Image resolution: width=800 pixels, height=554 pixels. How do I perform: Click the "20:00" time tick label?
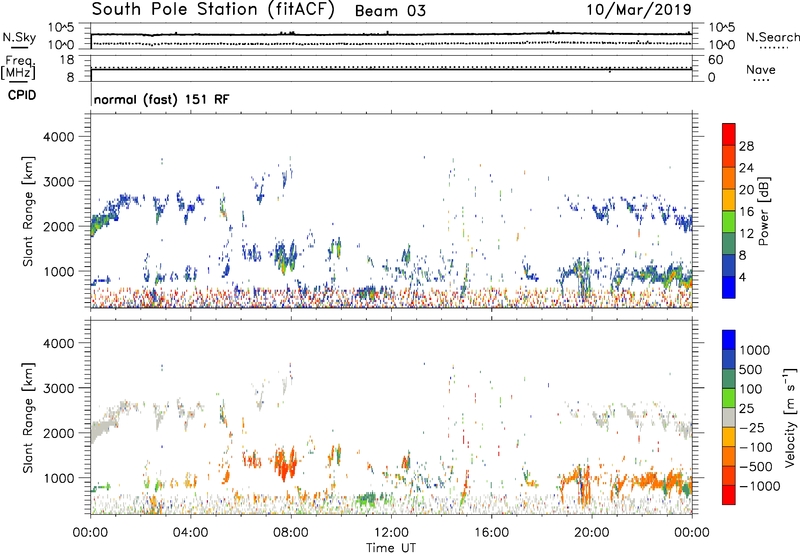tap(592, 533)
